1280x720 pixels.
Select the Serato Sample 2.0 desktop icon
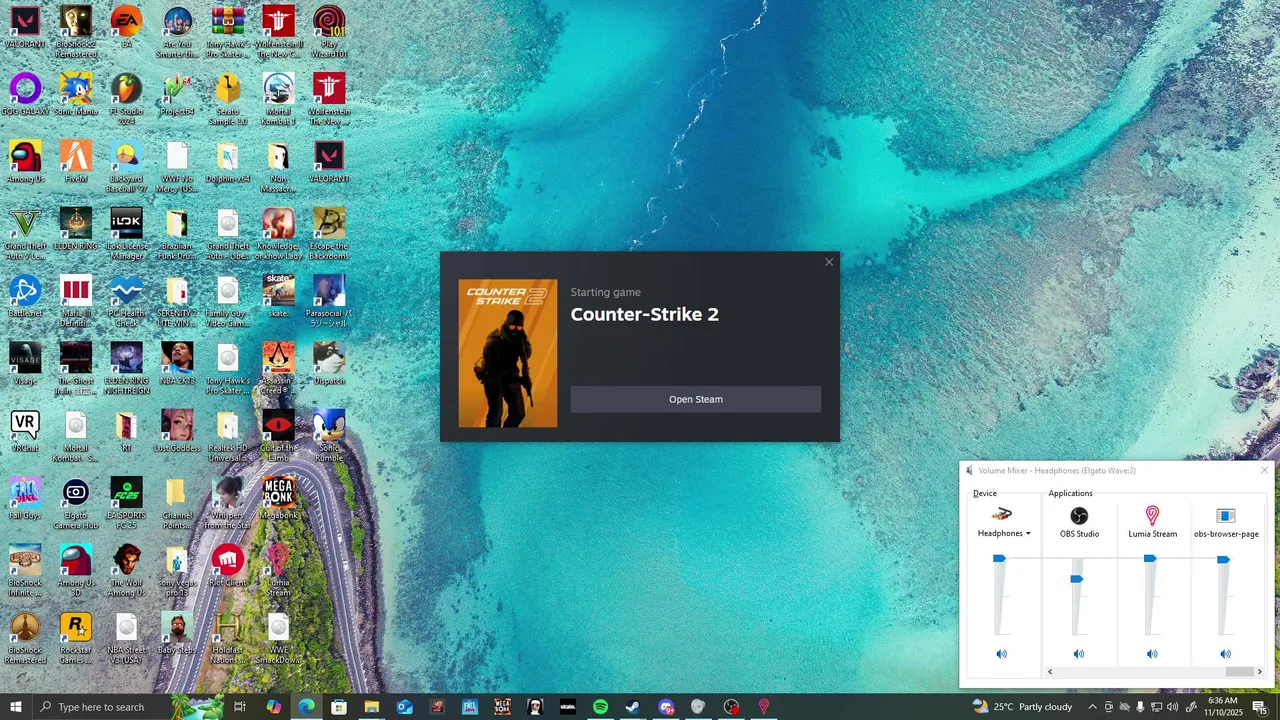pyautogui.click(x=227, y=98)
